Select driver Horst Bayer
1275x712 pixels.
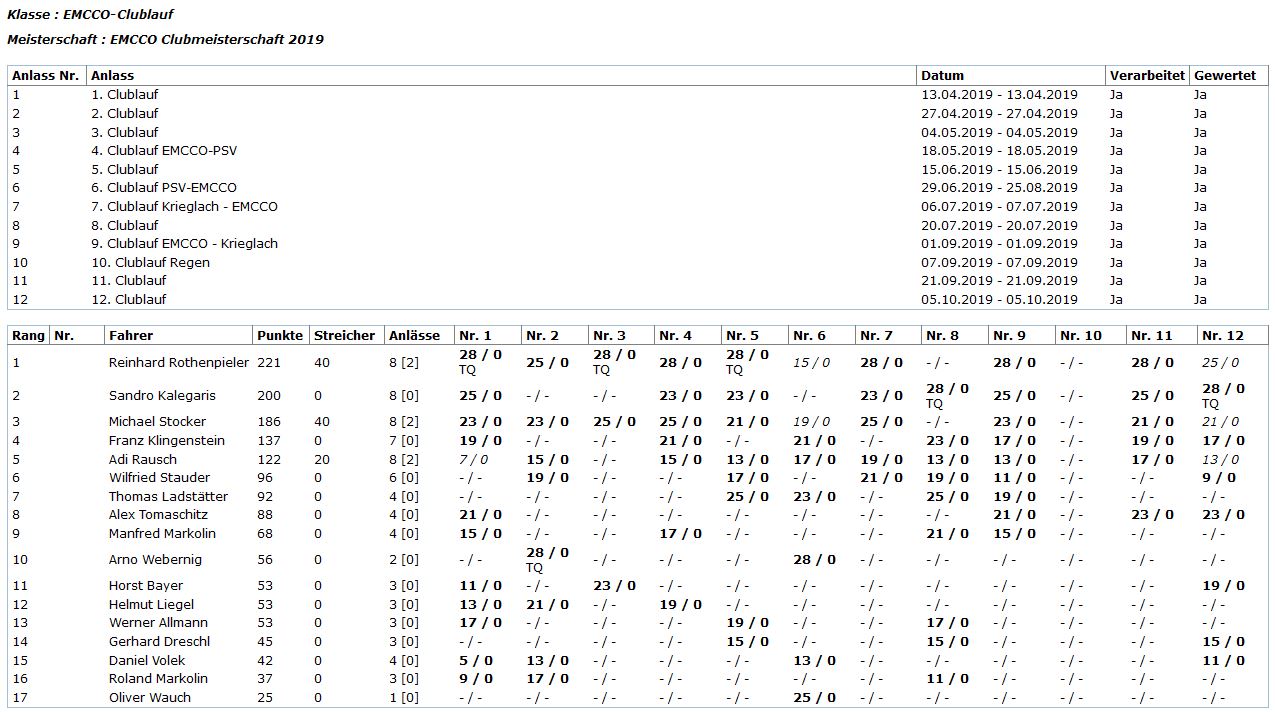point(146,586)
